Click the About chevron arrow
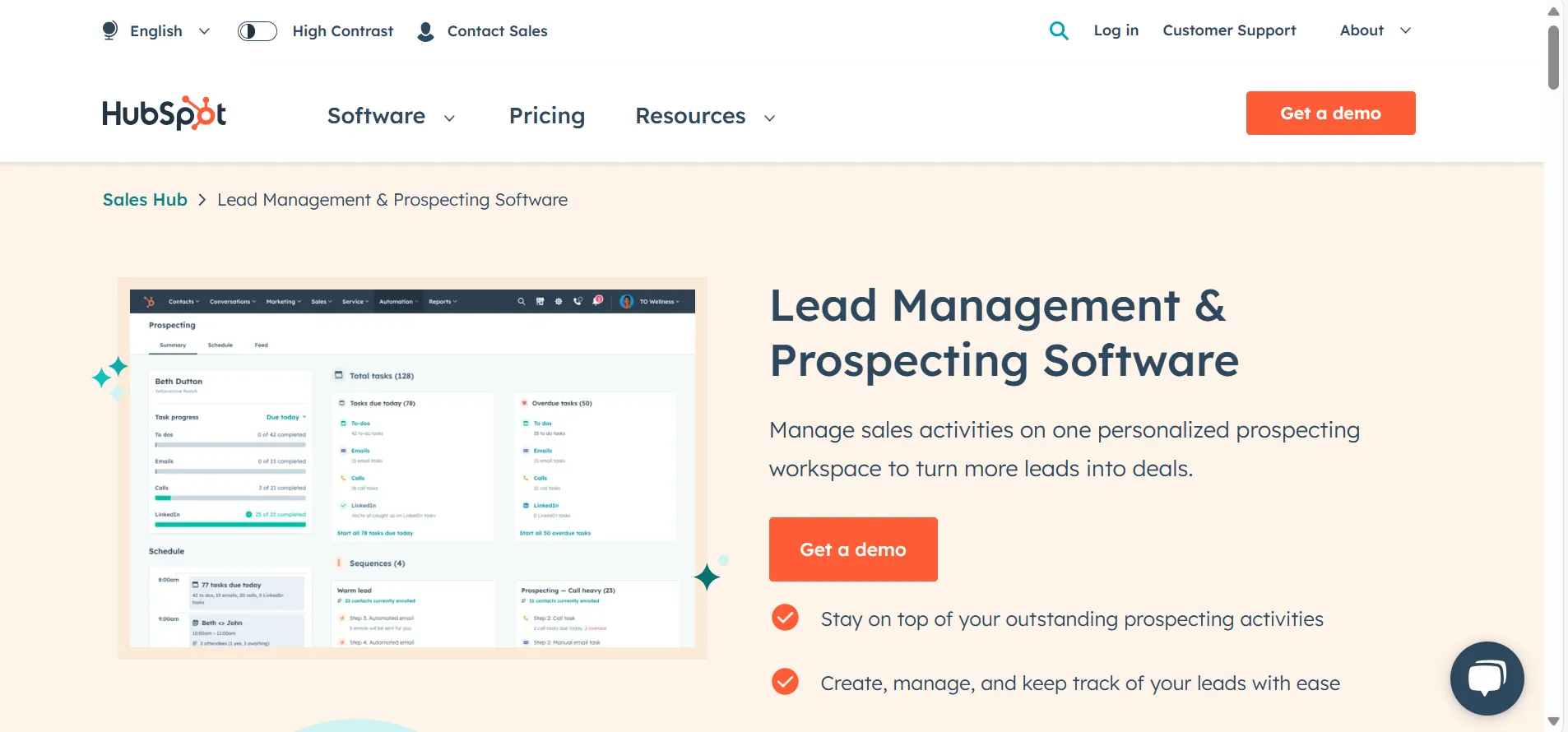 pyautogui.click(x=1405, y=30)
